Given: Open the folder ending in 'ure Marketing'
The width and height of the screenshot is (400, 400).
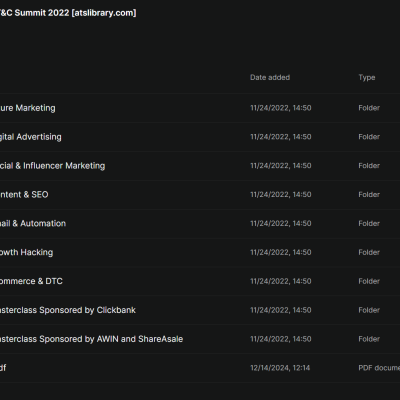Looking at the screenshot, I should click(x=28, y=108).
